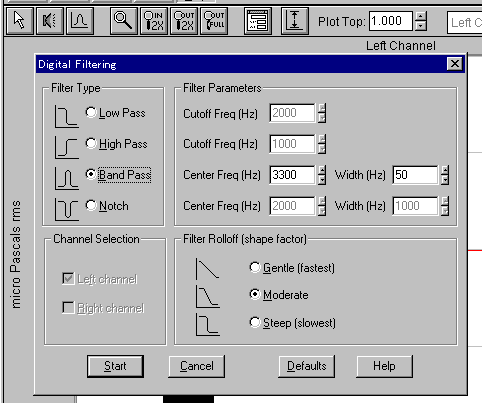
Task: Click the vertical autoscale arrows icon
Action: [x=295, y=21]
